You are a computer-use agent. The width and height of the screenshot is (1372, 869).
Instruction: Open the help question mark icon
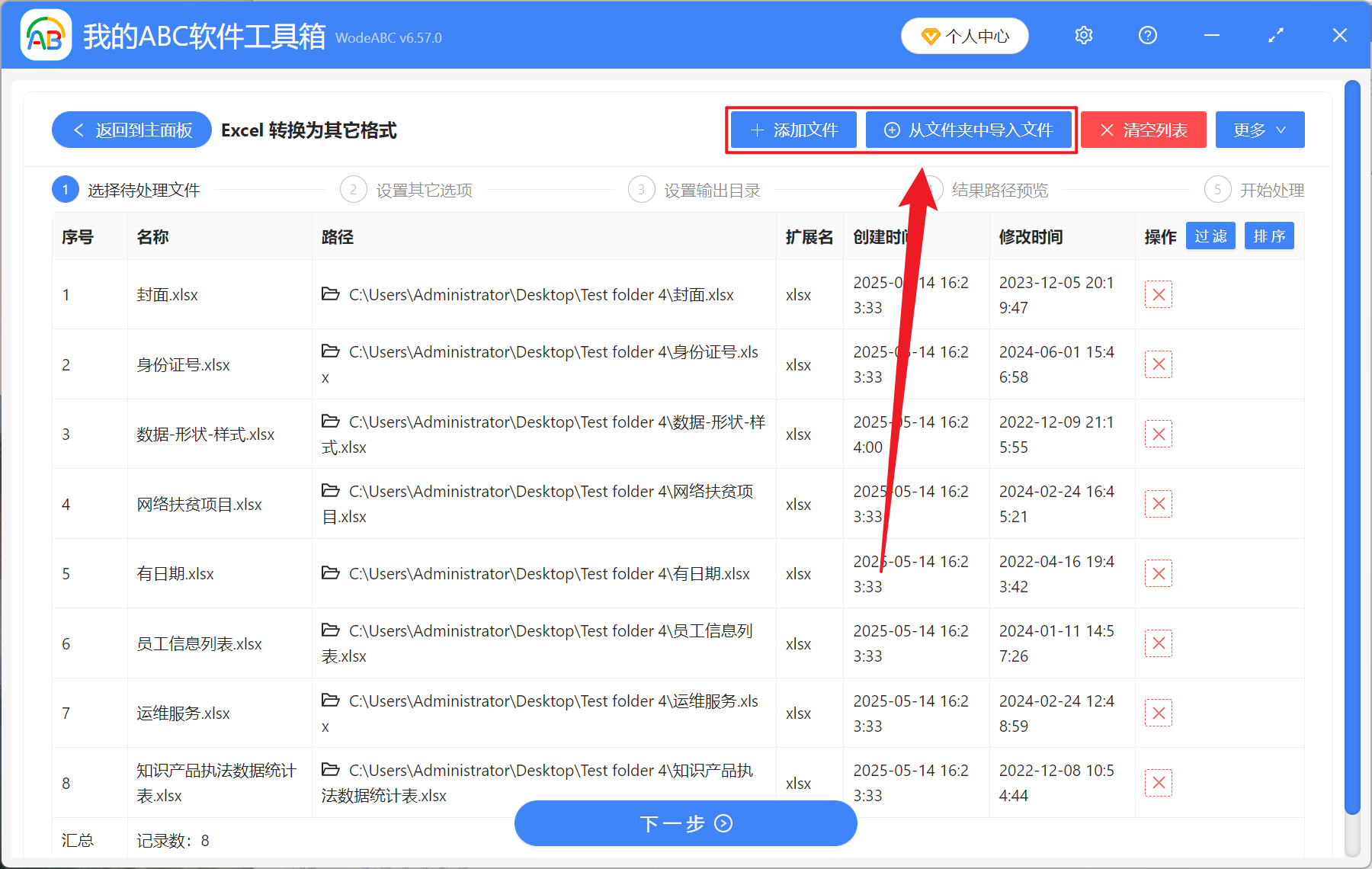point(1147,35)
